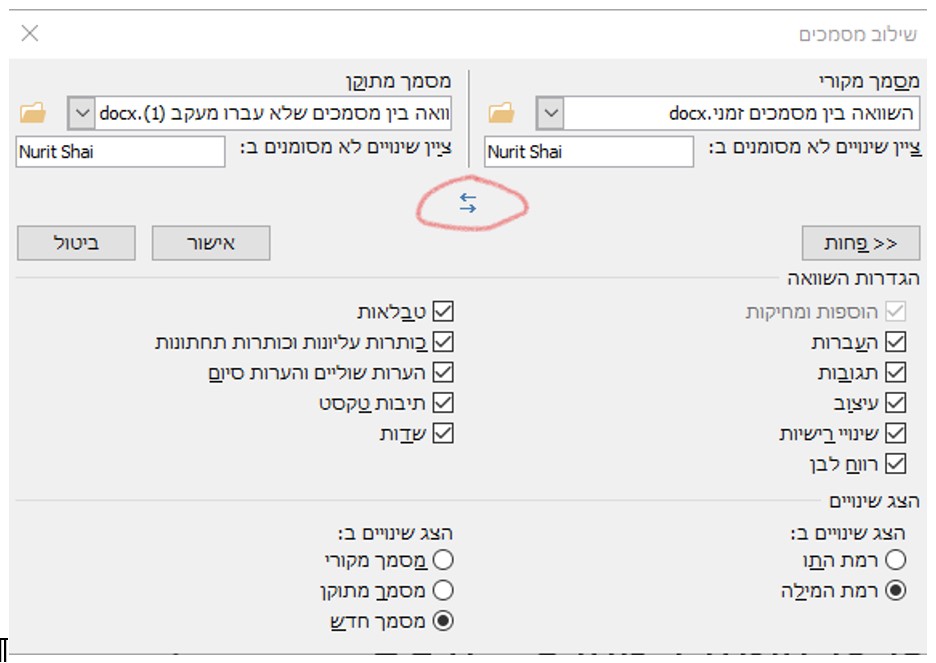Uncheck the טבלאות checkbox
Screen dimensions: 936x663
pos(443,312)
